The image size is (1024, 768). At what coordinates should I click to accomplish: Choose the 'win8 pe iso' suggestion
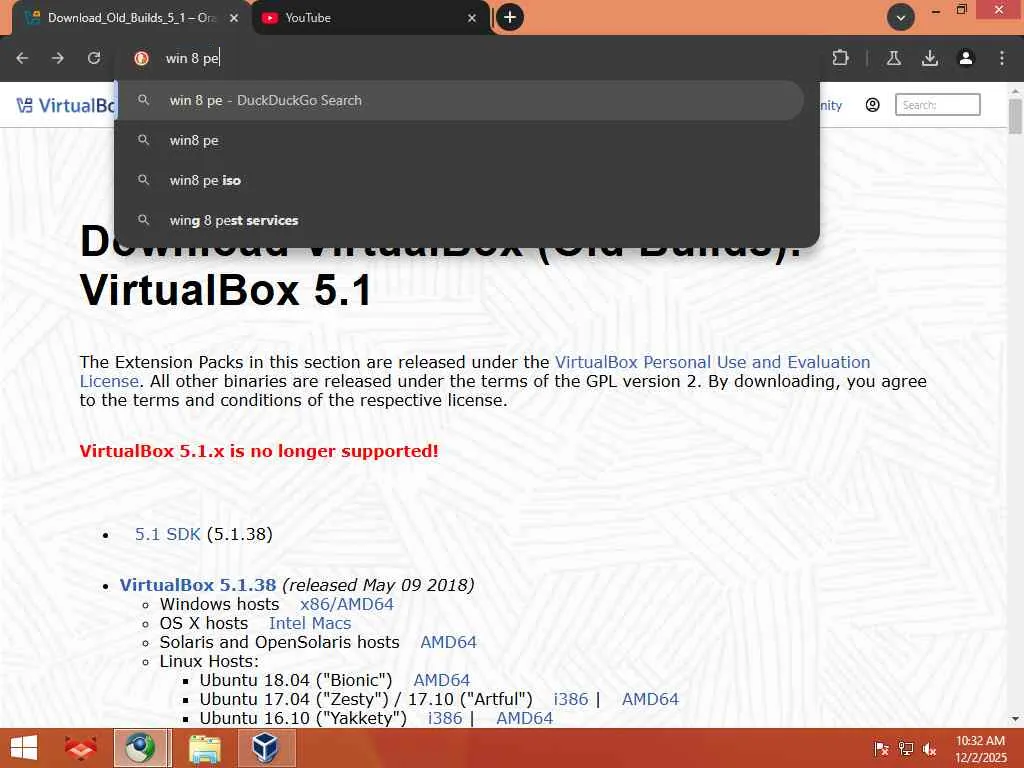[x=460, y=180]
